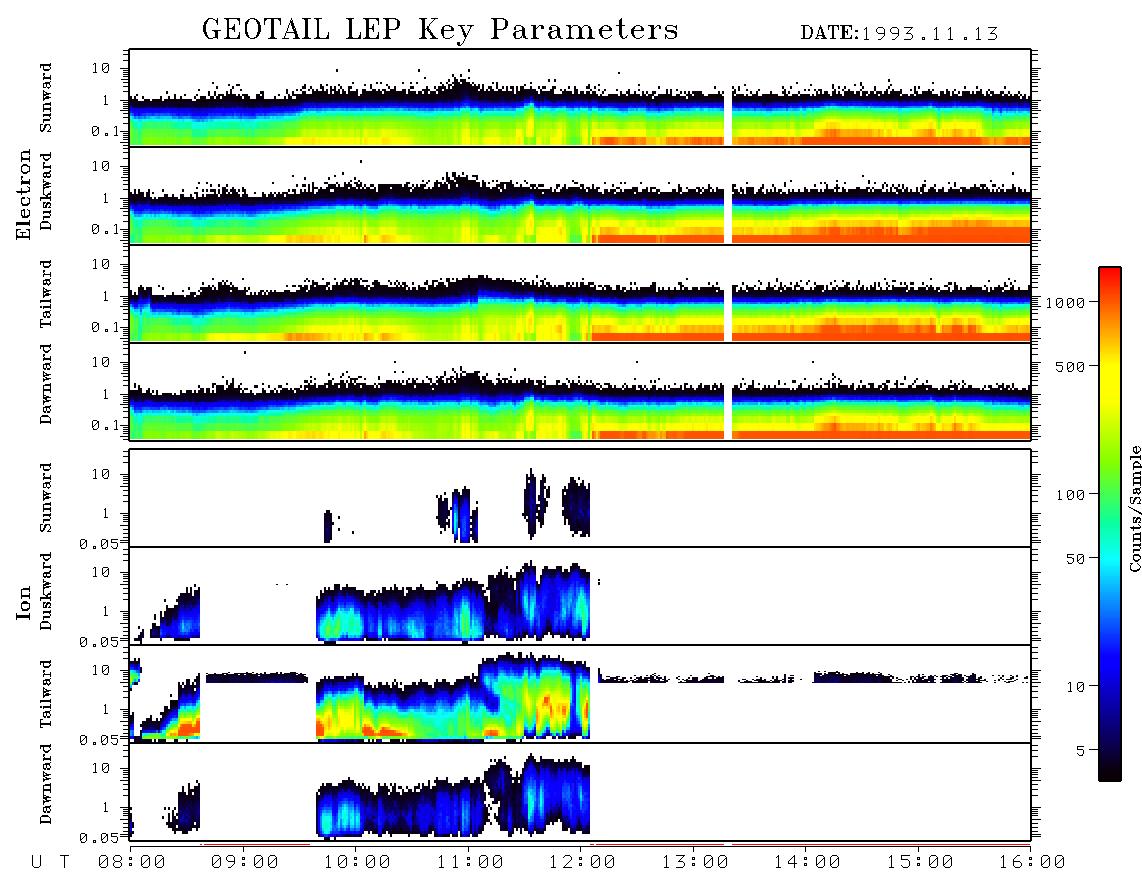Click the "Electron" group axis label
Screen dimensions: 1142x880
tap(24, 195)
